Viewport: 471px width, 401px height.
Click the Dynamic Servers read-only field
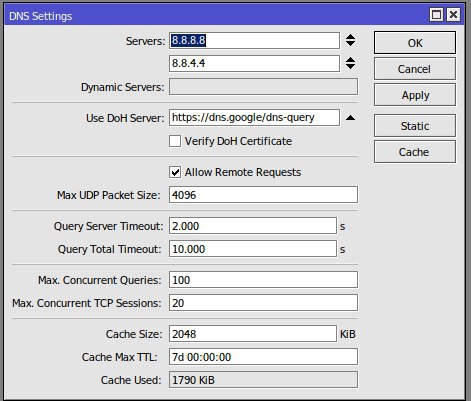point(263,87)
